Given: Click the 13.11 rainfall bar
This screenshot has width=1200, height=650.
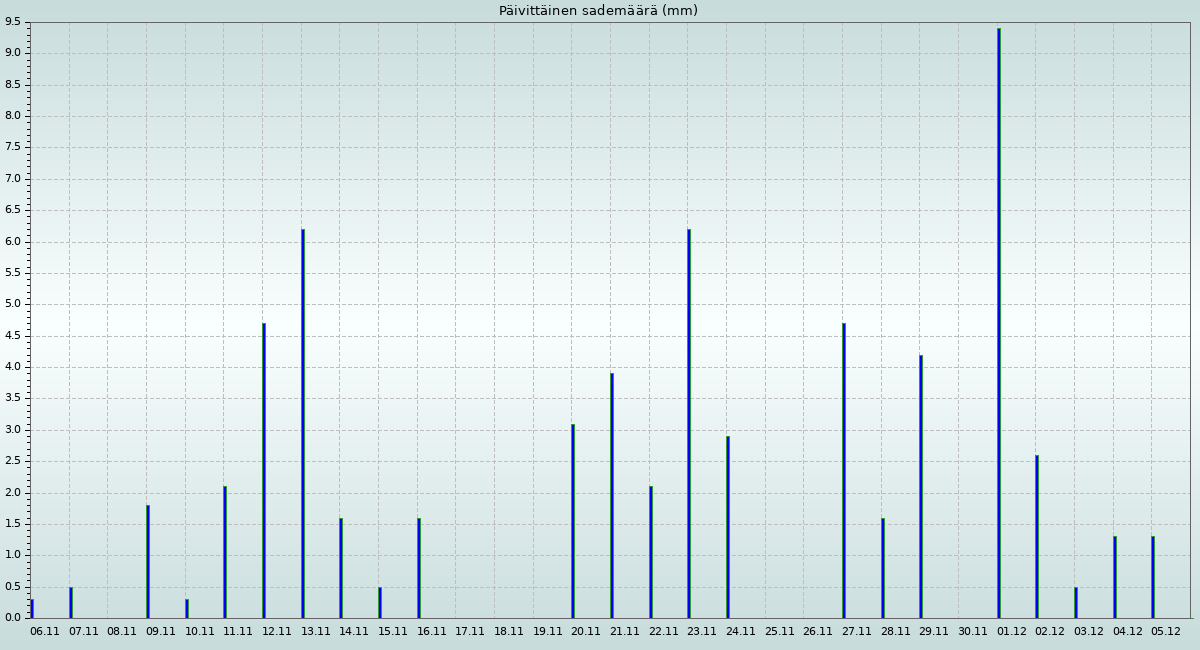Looking at the screenshot, I should 303,423.
